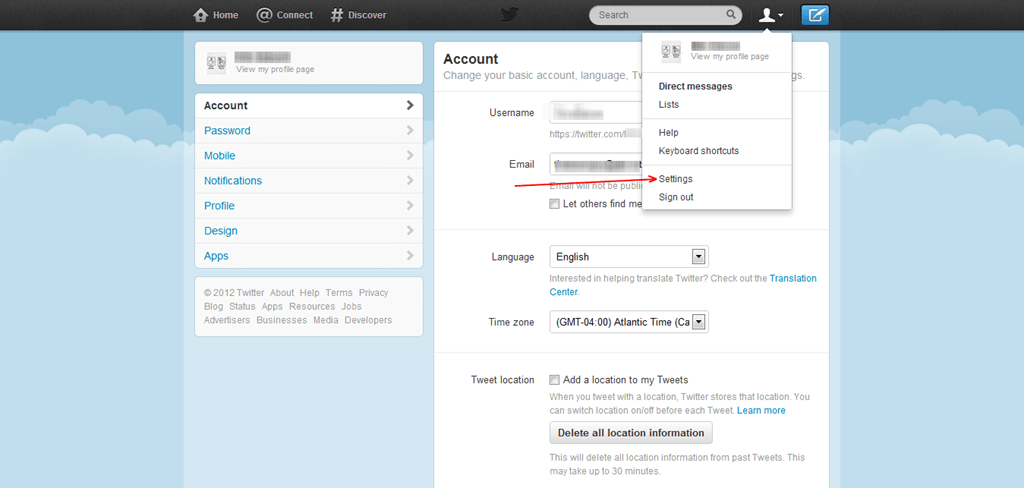This screenshot has width=1024, height=488.
Task: Click the Password row chevron arrow
Action: [410, 130]
